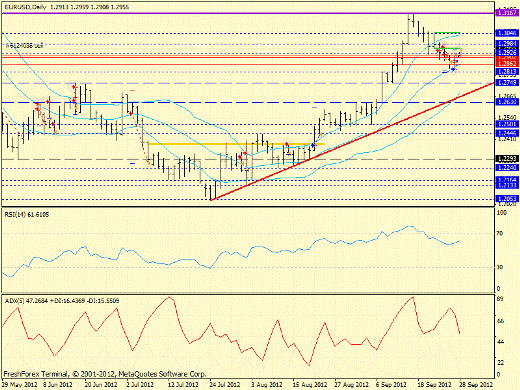Click the 18 Sep 2012 date label

pyautogui.click(x=435, y=384)
